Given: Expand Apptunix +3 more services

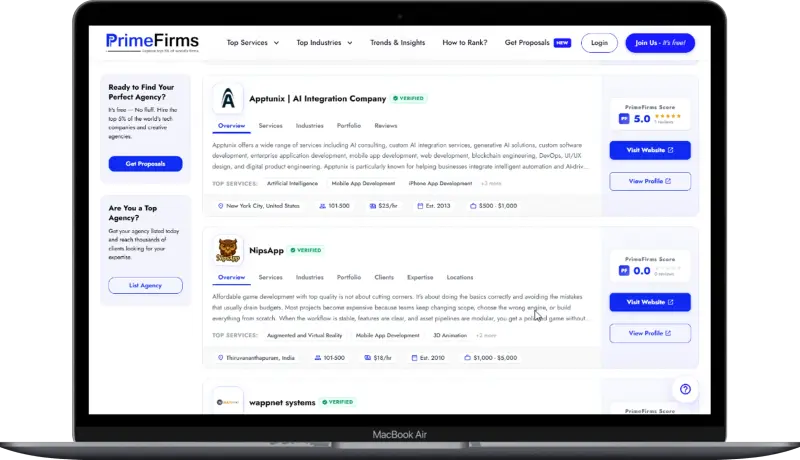Looking at the screenshot, I should pyautogui.click(x=491, y=184).
